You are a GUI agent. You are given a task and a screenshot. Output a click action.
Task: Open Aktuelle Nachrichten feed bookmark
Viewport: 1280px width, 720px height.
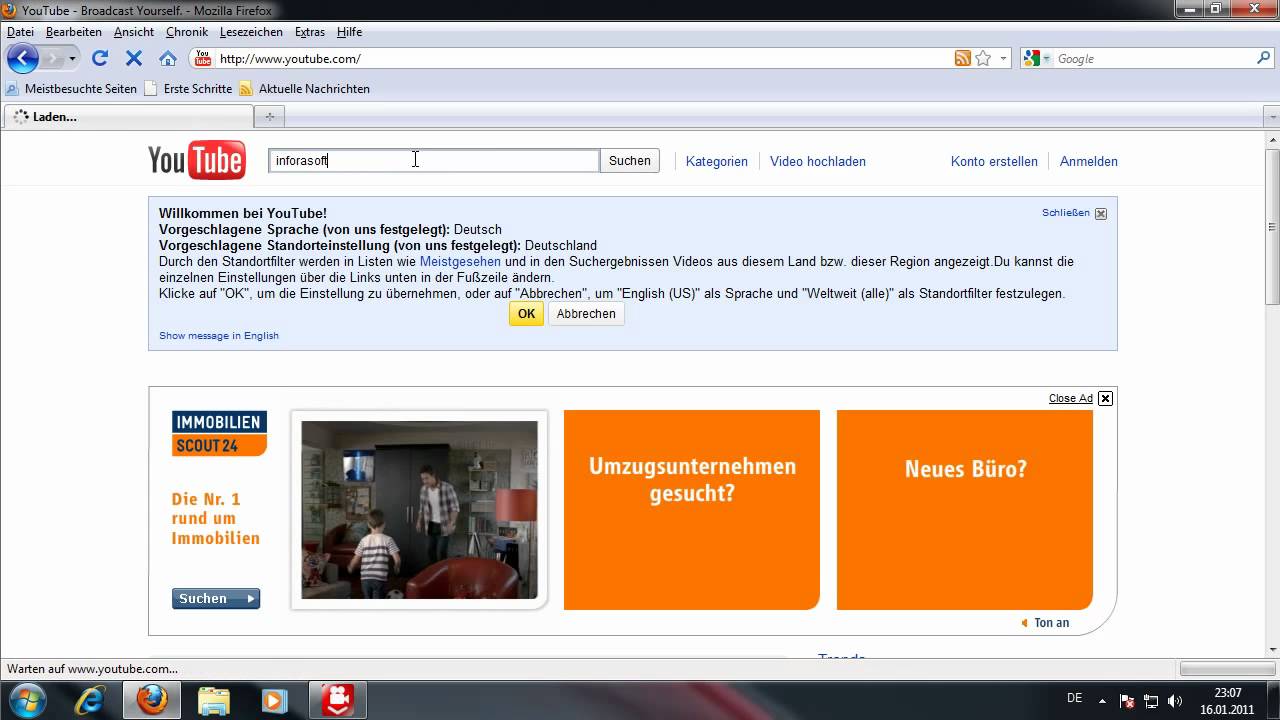pos(304,89)
